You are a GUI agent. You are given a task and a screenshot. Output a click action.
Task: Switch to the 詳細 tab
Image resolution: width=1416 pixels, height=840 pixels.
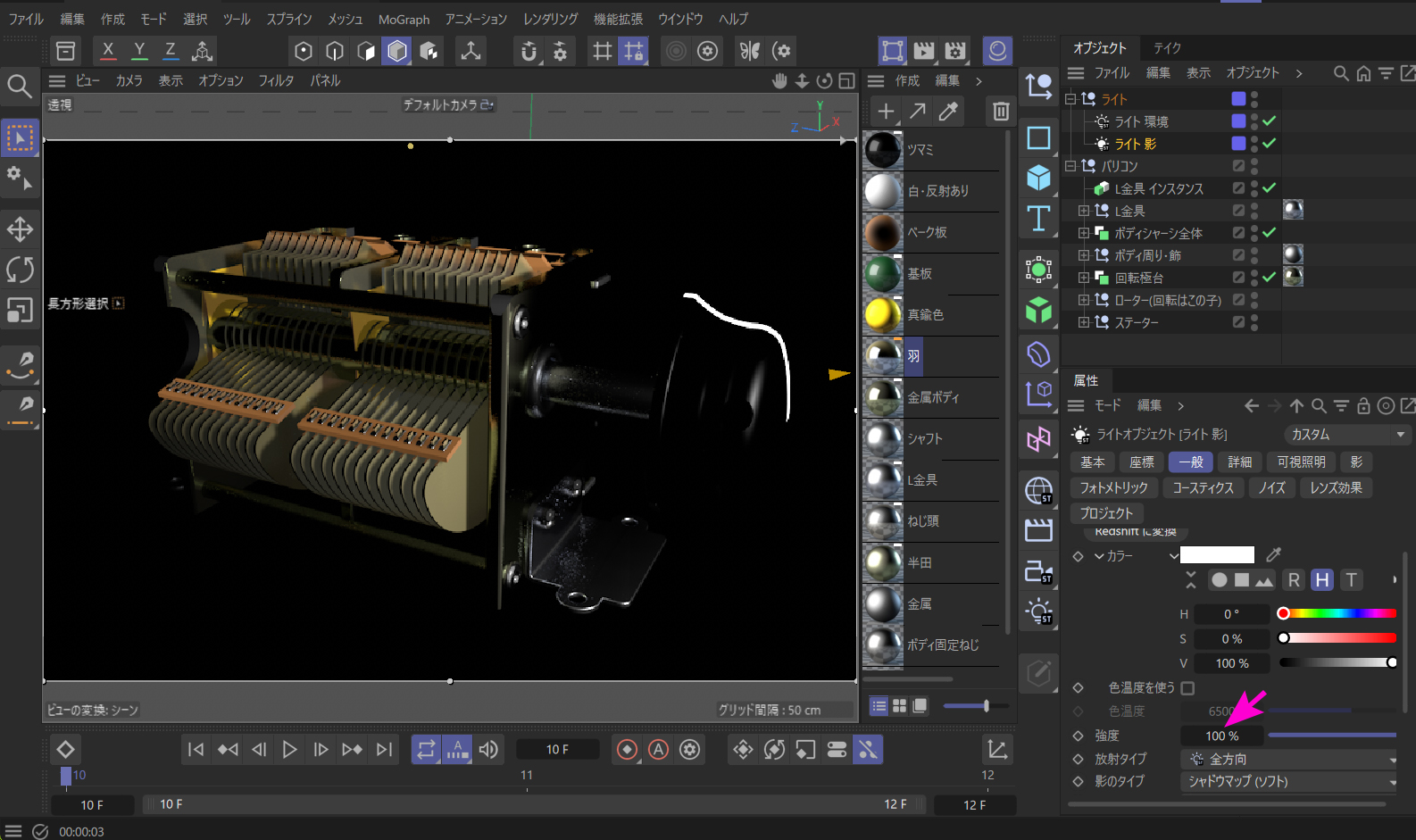1239,462
